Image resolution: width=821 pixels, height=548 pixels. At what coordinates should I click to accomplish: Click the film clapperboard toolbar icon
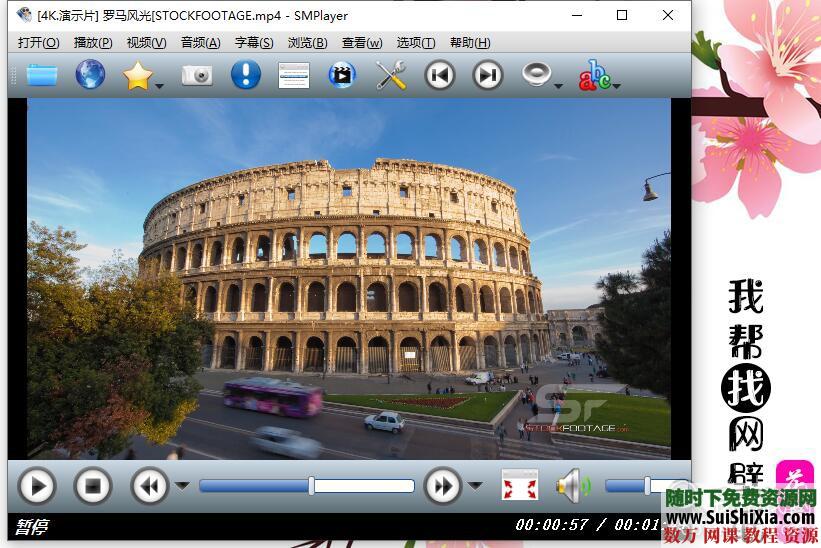342,75
